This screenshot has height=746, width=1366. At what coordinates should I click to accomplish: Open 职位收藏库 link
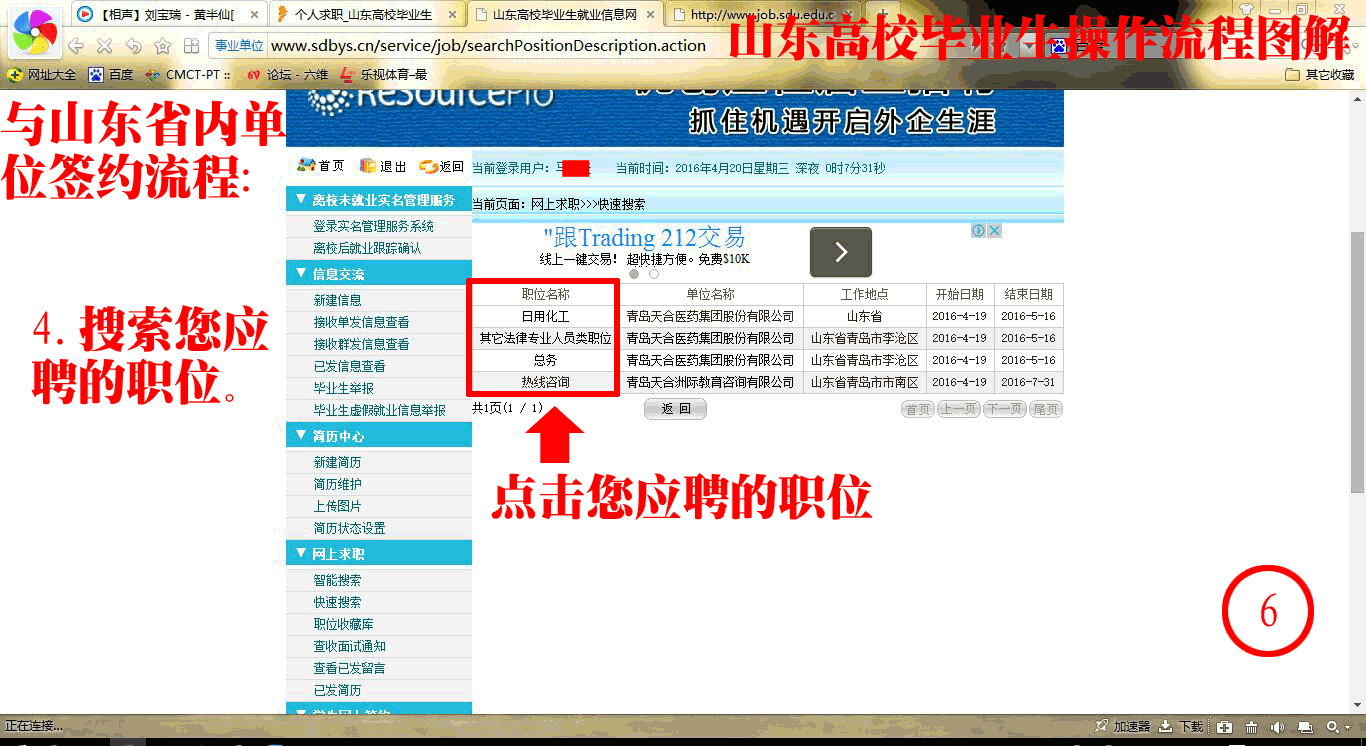pyautogui.click(x=343, y=624)
